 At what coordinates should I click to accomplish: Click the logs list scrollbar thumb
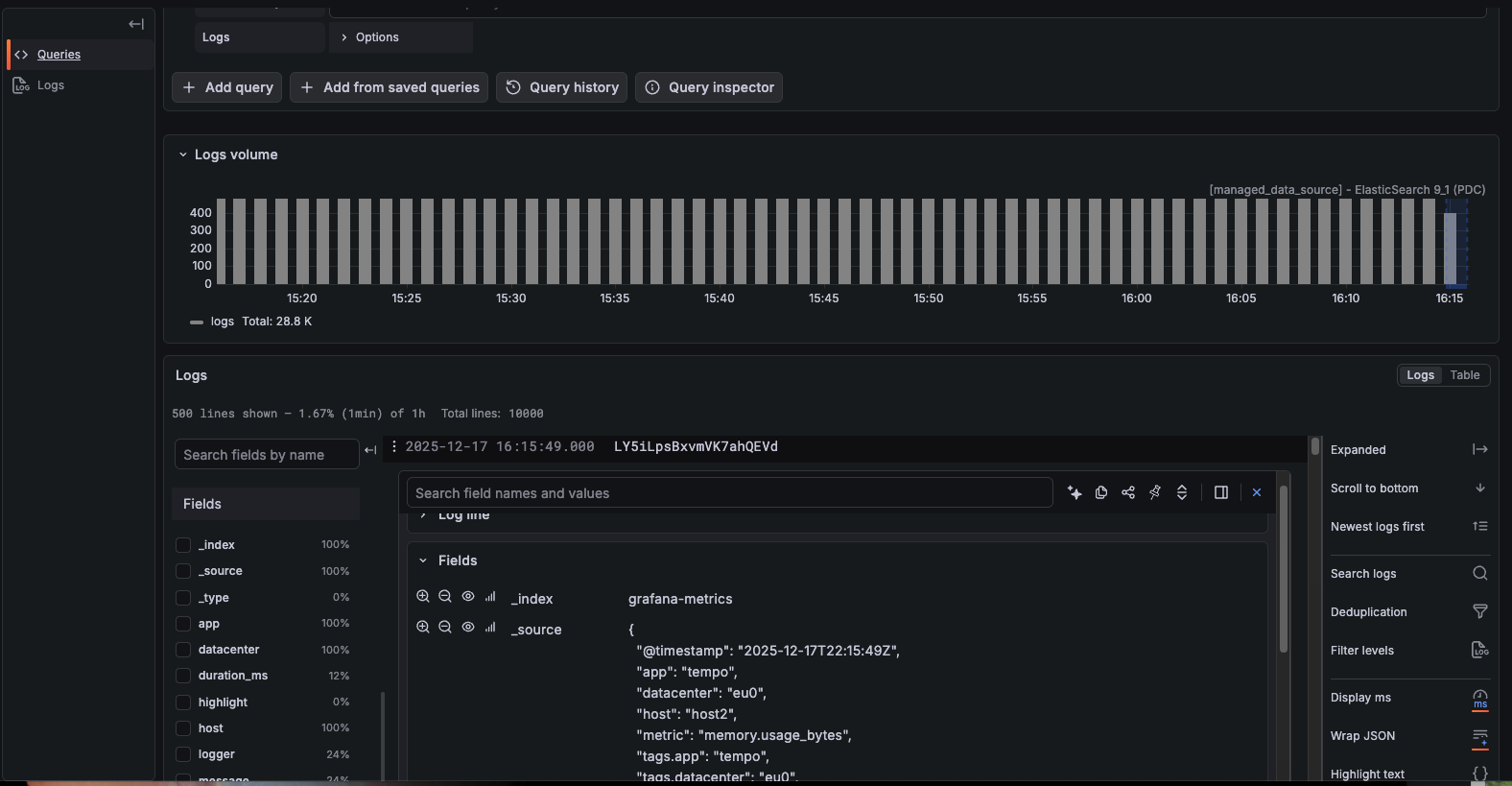(1315, 446)
